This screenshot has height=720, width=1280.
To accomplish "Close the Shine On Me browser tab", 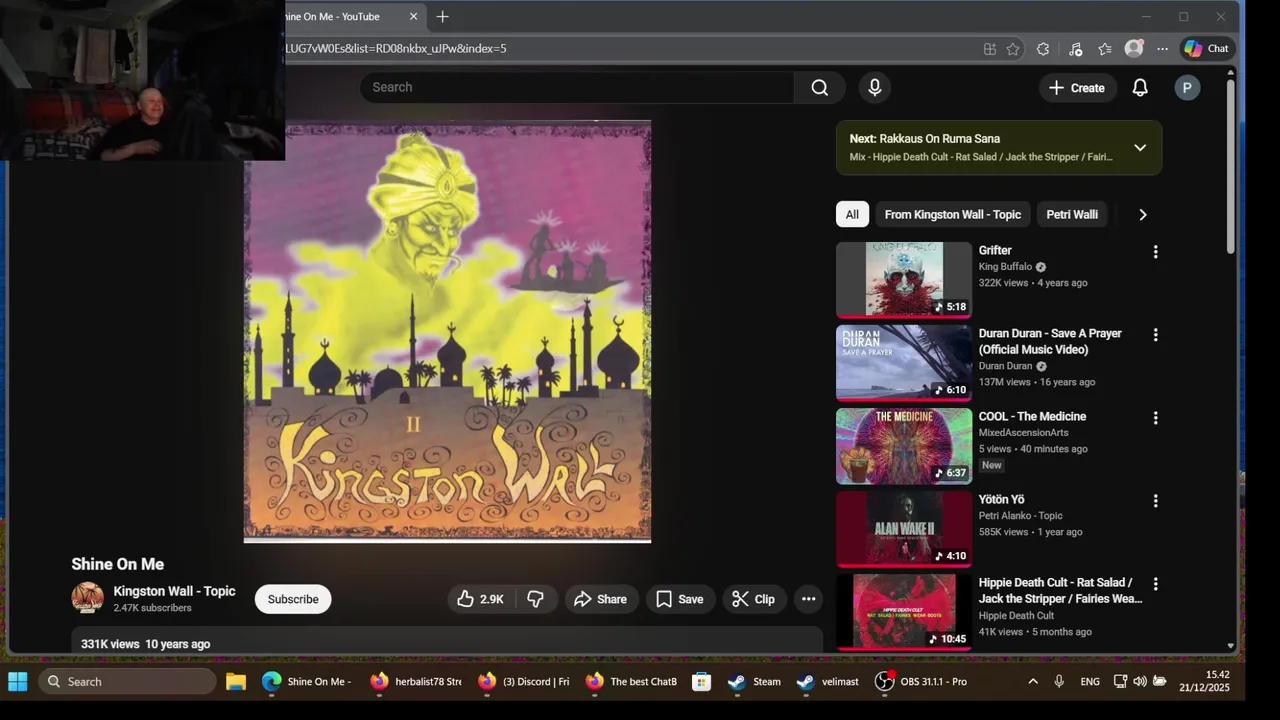I will coord(413,16).
